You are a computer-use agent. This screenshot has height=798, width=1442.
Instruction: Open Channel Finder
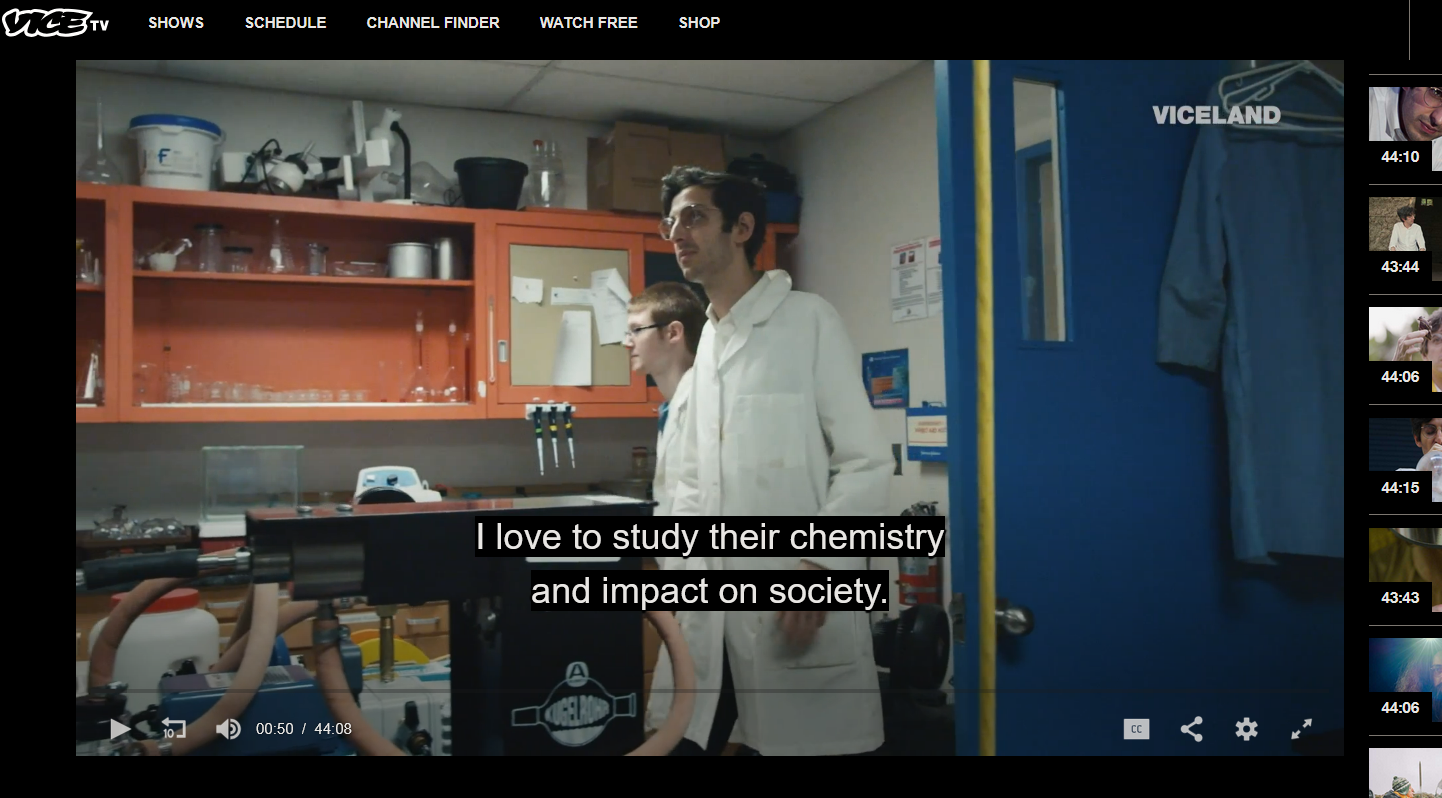(x=433, y=22)
